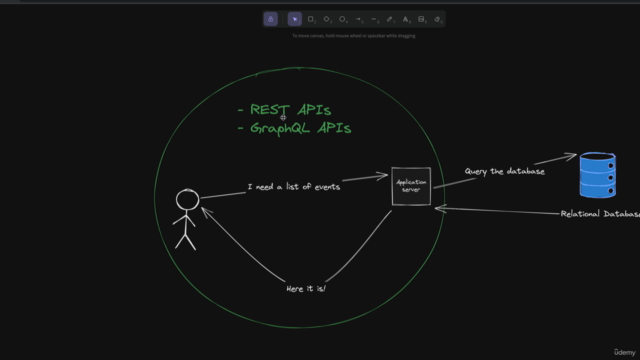Select the Line drawing tool
640x360 pixels.
point(374,19)
